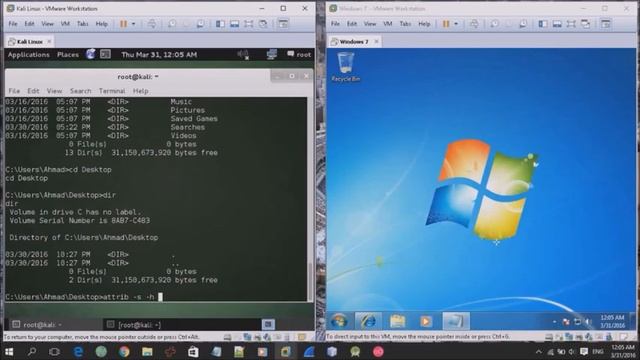Open the terminal's View menu
Screen dimensions: 640x360
(x=54, y=91)
